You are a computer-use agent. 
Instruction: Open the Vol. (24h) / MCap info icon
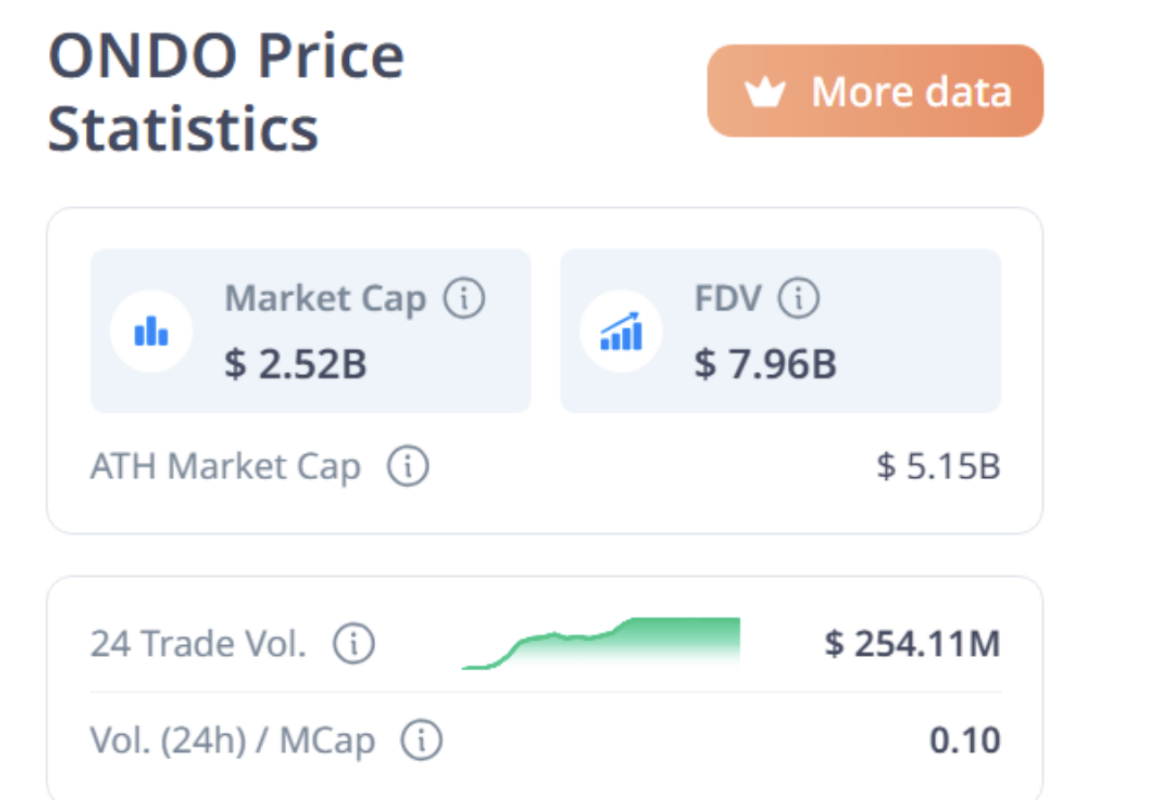(421, 741)
